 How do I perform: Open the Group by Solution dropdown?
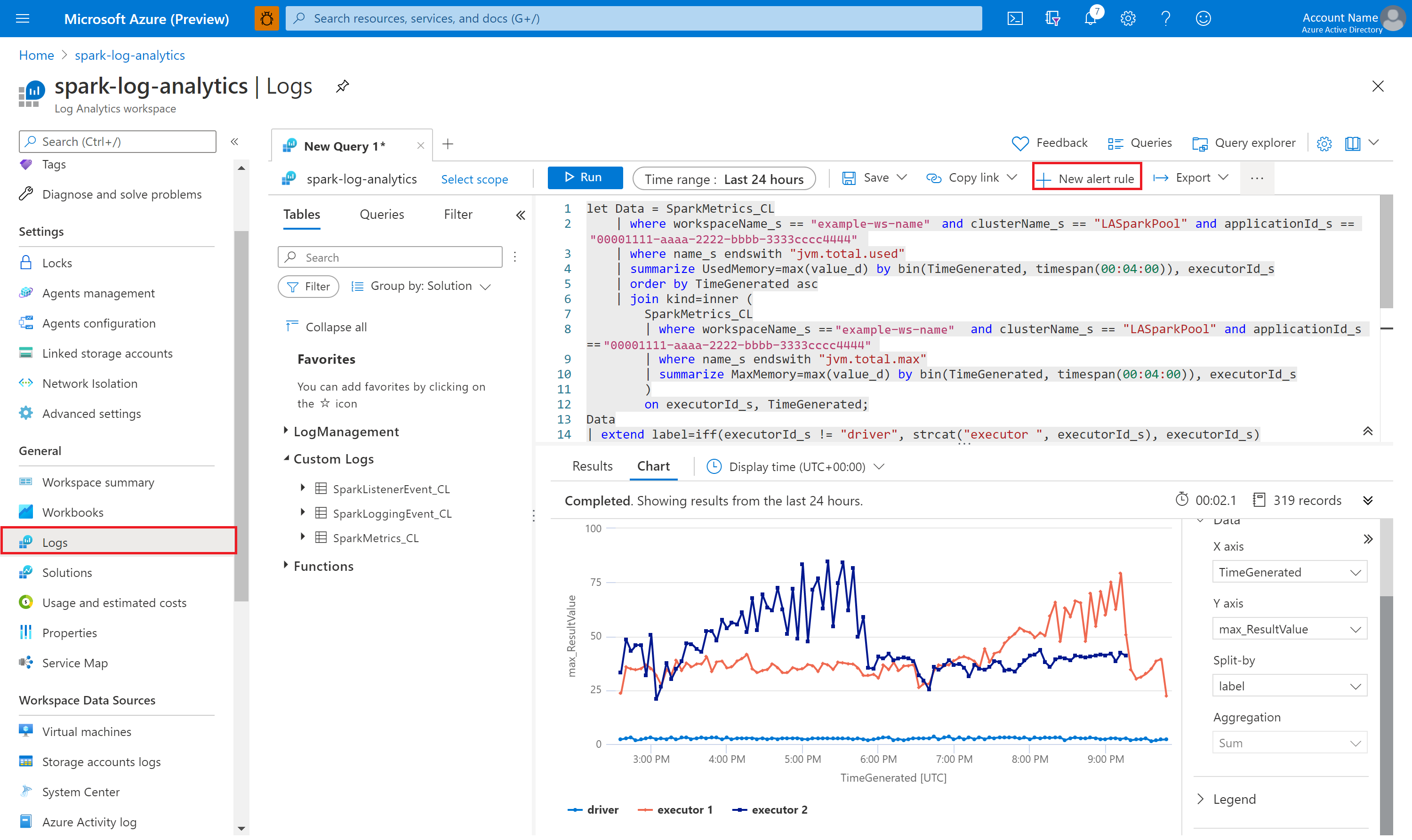tap(421, 287)
